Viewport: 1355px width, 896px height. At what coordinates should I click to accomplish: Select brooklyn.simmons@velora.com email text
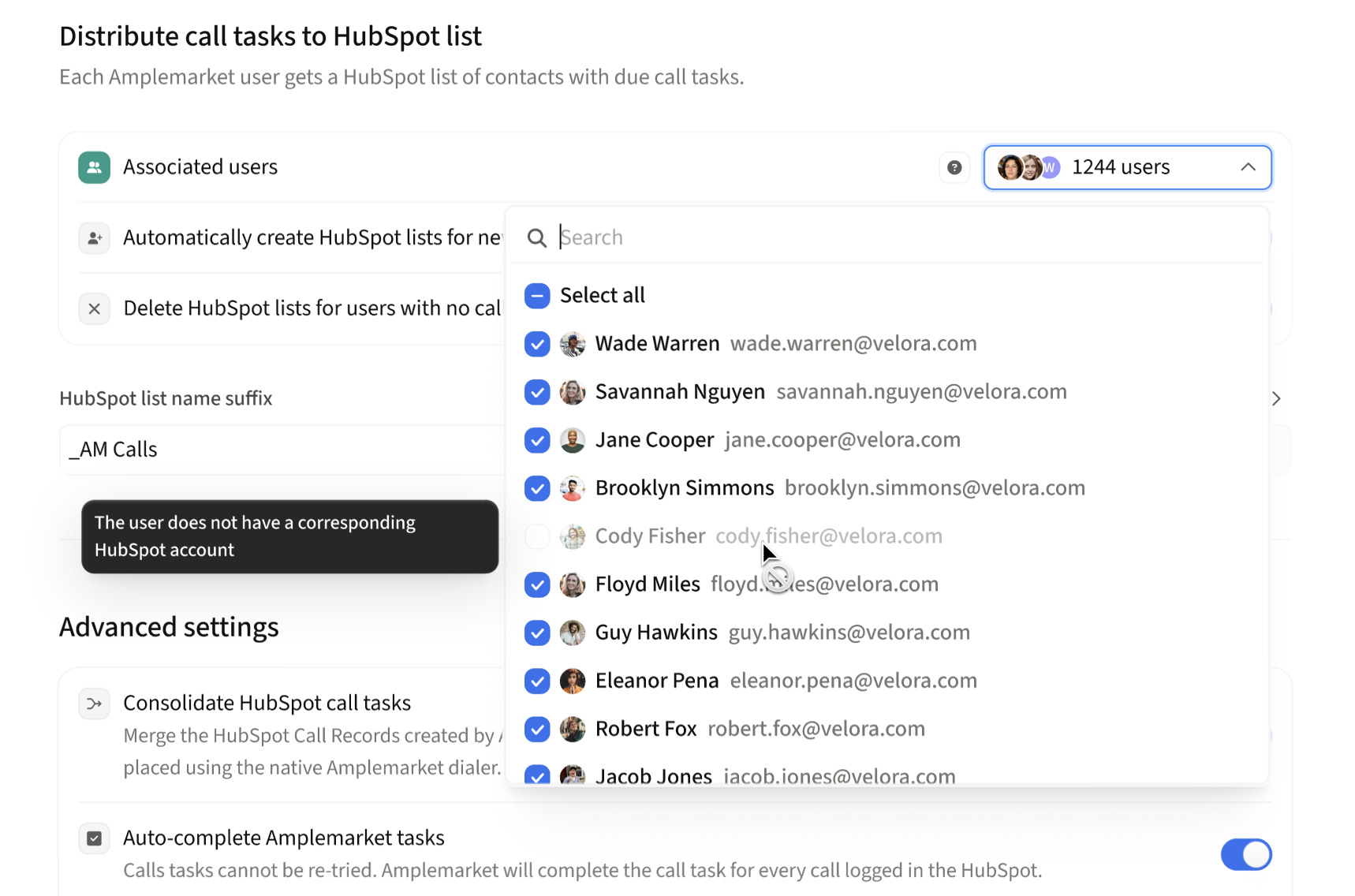(935, 488)
